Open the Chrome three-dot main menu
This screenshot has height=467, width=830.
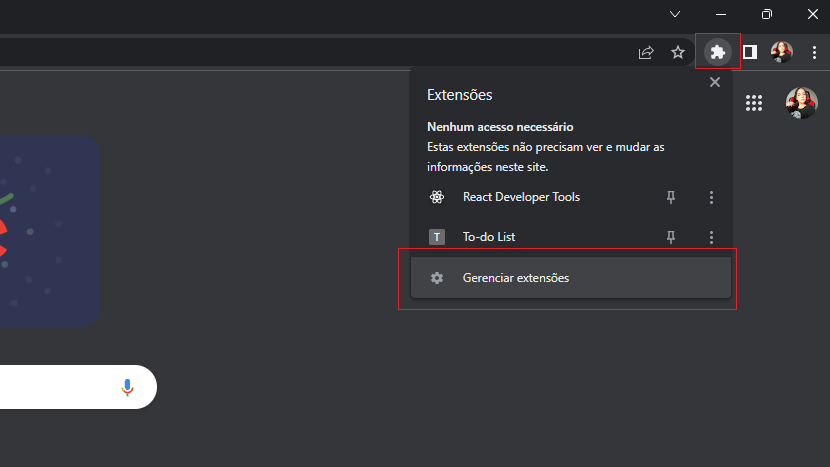pos(814,52)
